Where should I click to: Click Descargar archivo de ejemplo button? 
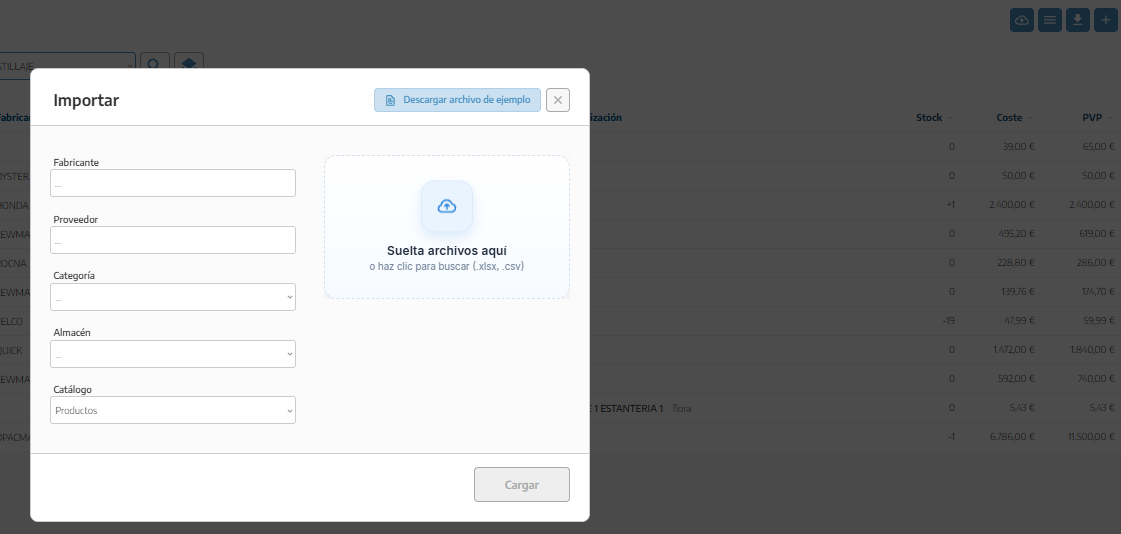click(458, 100)
